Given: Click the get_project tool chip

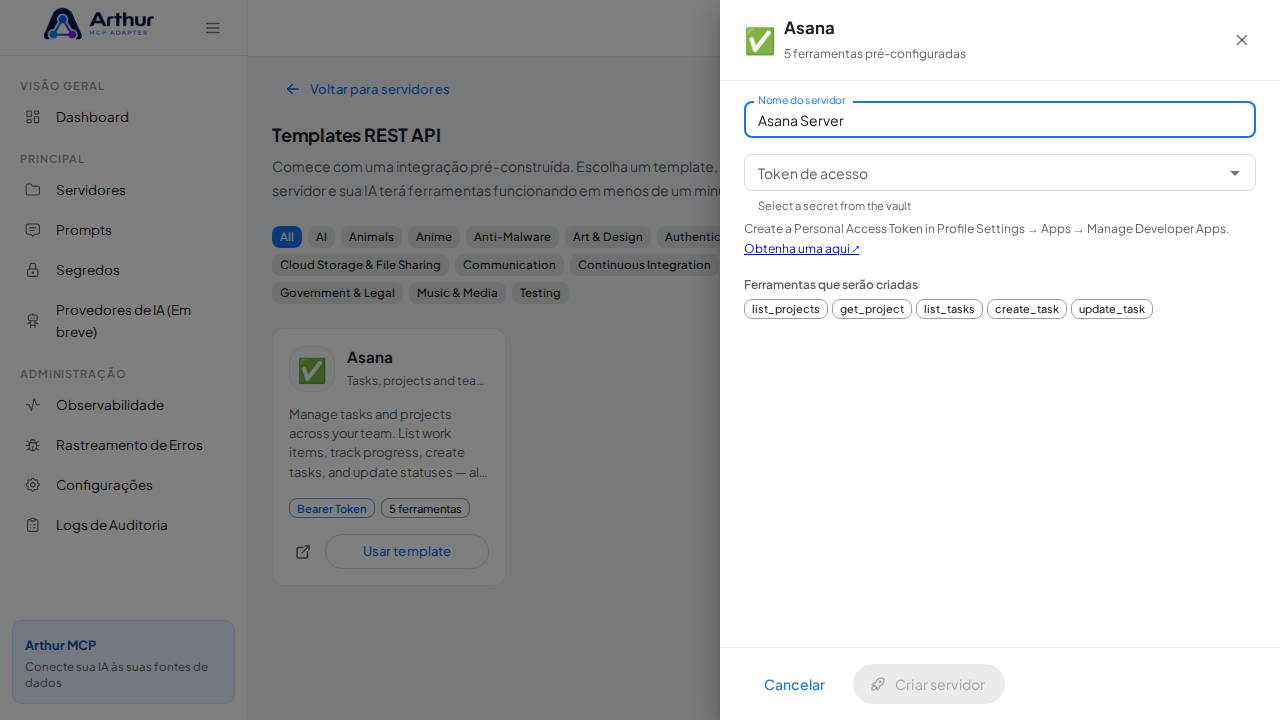Looking at the screenshot, I should tap(872, 309).
